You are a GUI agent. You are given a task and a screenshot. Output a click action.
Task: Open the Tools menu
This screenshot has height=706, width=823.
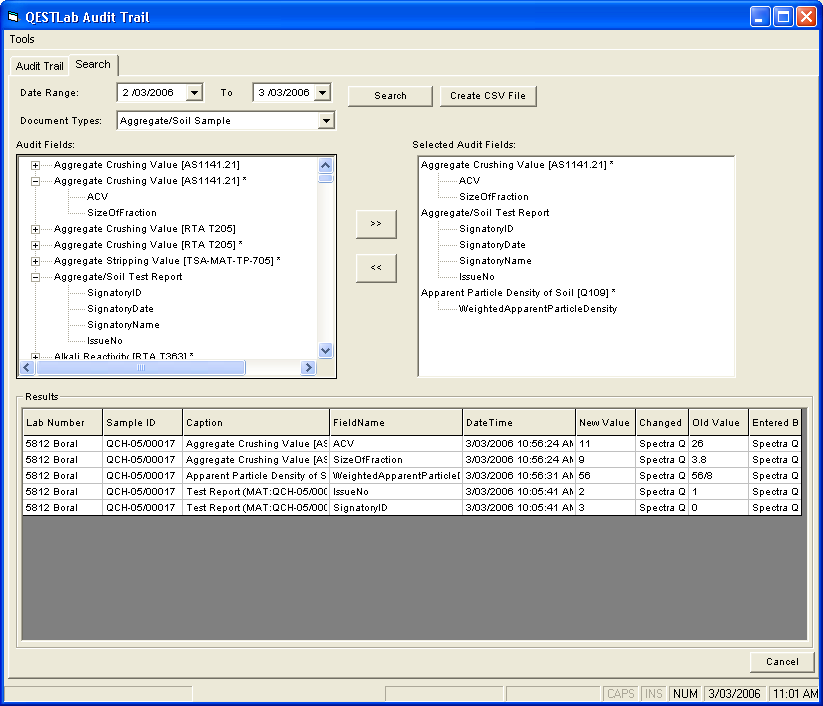coord(22,39)
